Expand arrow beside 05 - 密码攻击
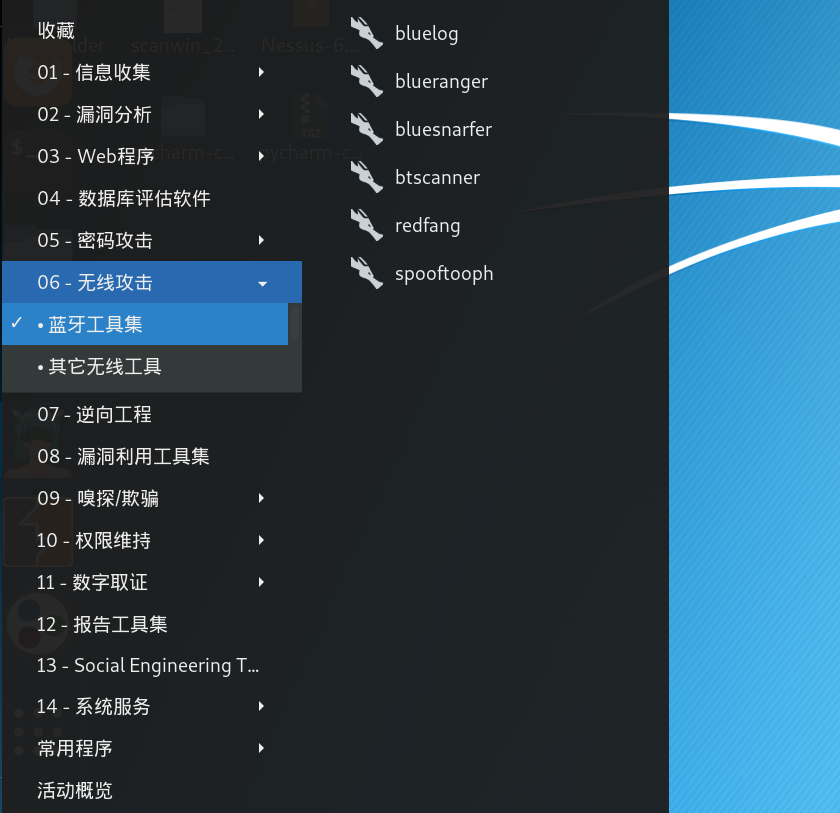 point(261,240)
